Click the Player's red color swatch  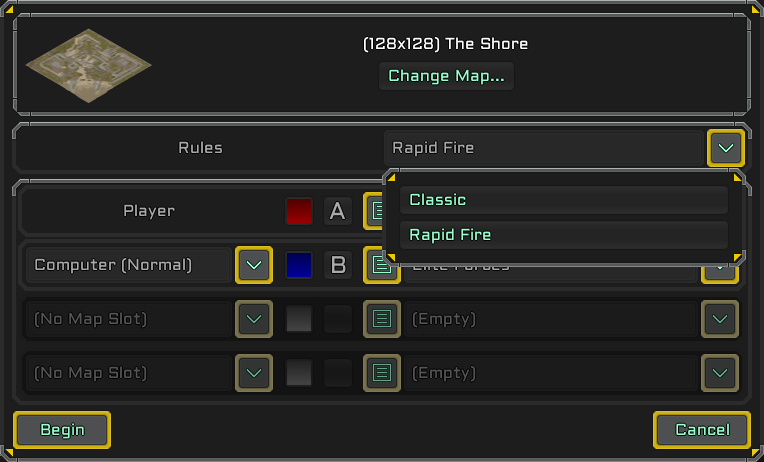coord(299,211)
